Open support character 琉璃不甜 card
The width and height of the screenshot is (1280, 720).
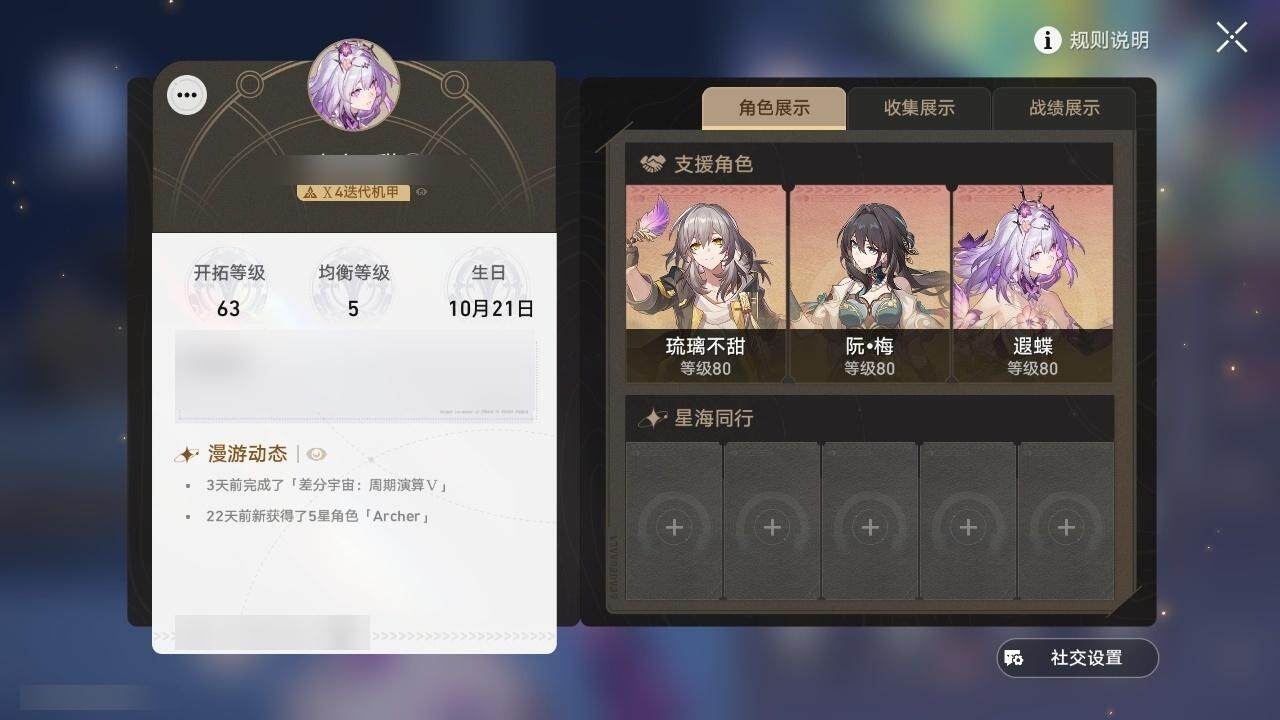(x=706, y=283)
